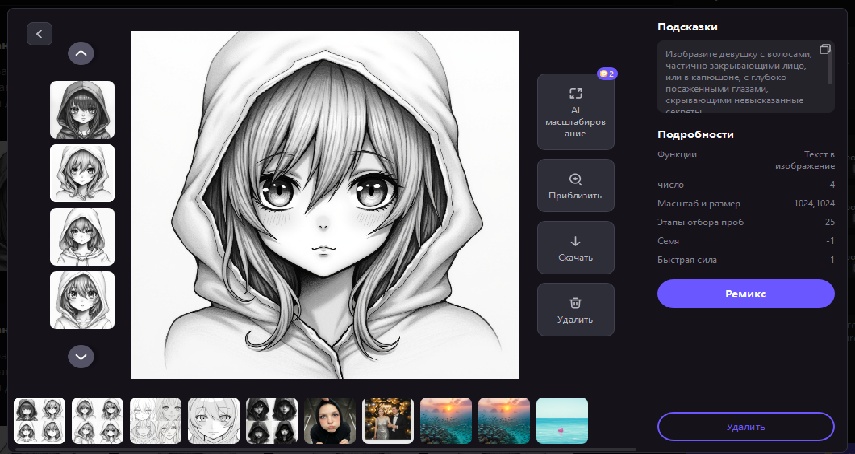
Task: Click the prompt text box under Подсказки
Action: pos(738,77)
